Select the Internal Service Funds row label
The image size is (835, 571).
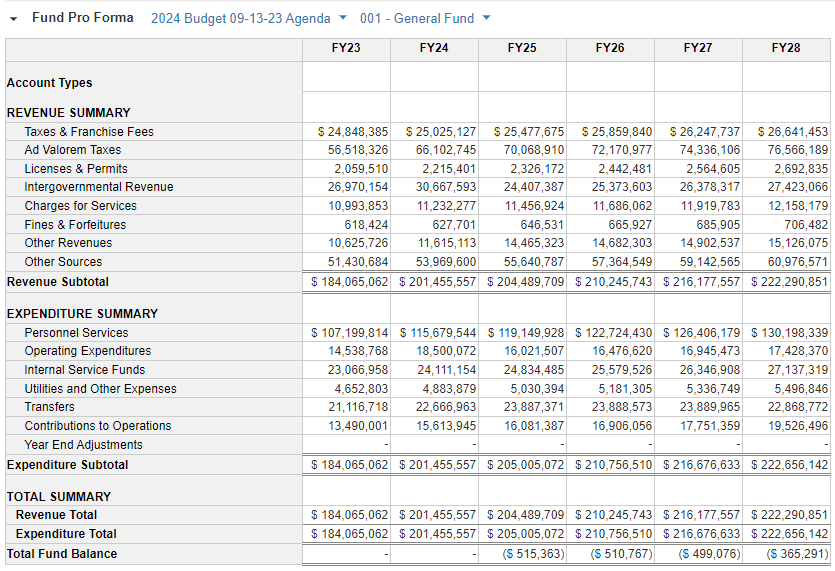pos(83,370)
